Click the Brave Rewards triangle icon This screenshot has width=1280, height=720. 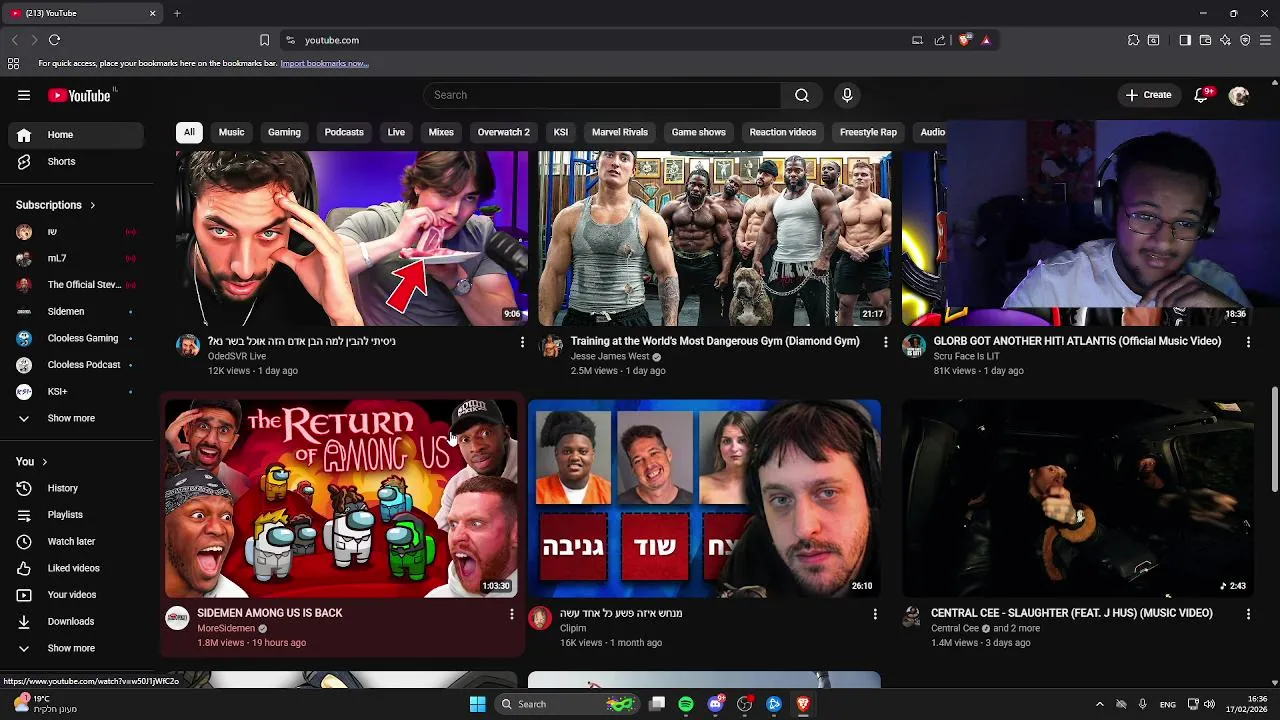(x=986, y=40)
